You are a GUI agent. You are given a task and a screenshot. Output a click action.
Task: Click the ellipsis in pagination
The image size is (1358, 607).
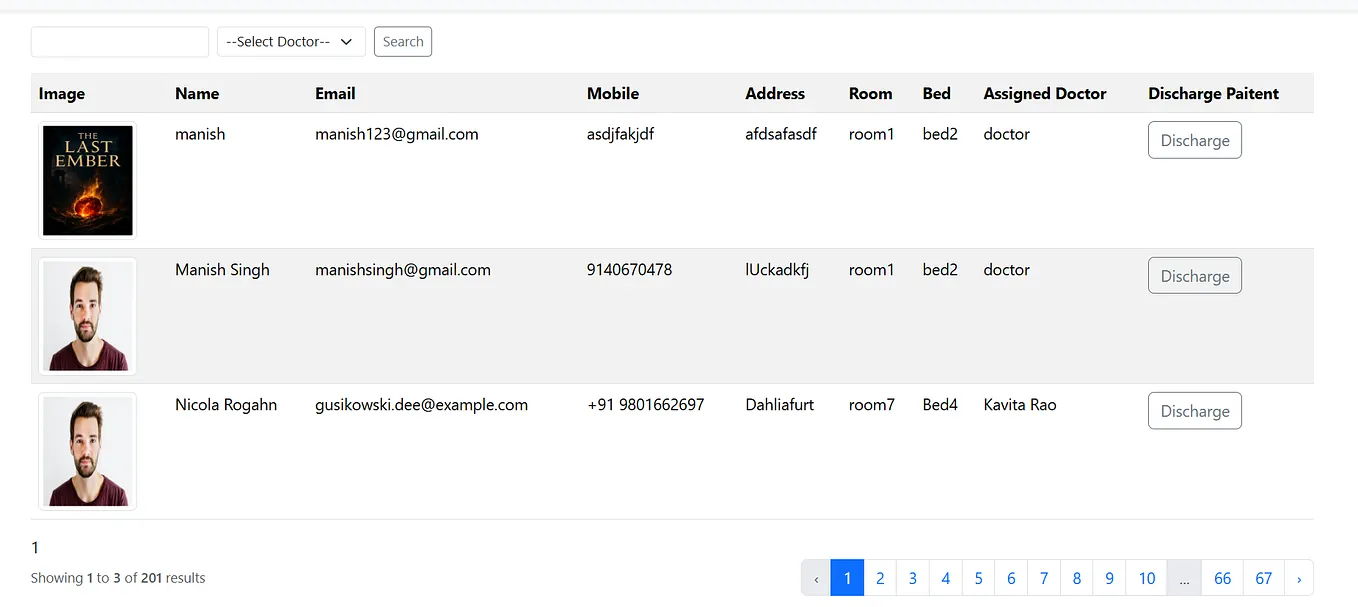tap(1184, 578)
